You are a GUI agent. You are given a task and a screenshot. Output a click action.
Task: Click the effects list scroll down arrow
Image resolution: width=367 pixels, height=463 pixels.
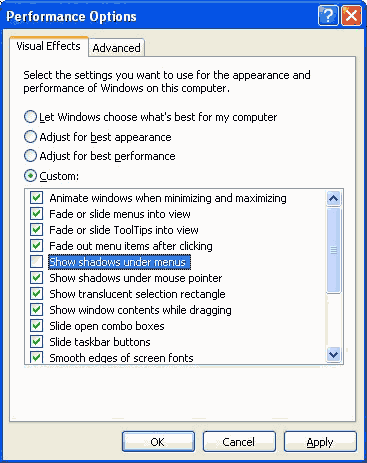[333, 354]
